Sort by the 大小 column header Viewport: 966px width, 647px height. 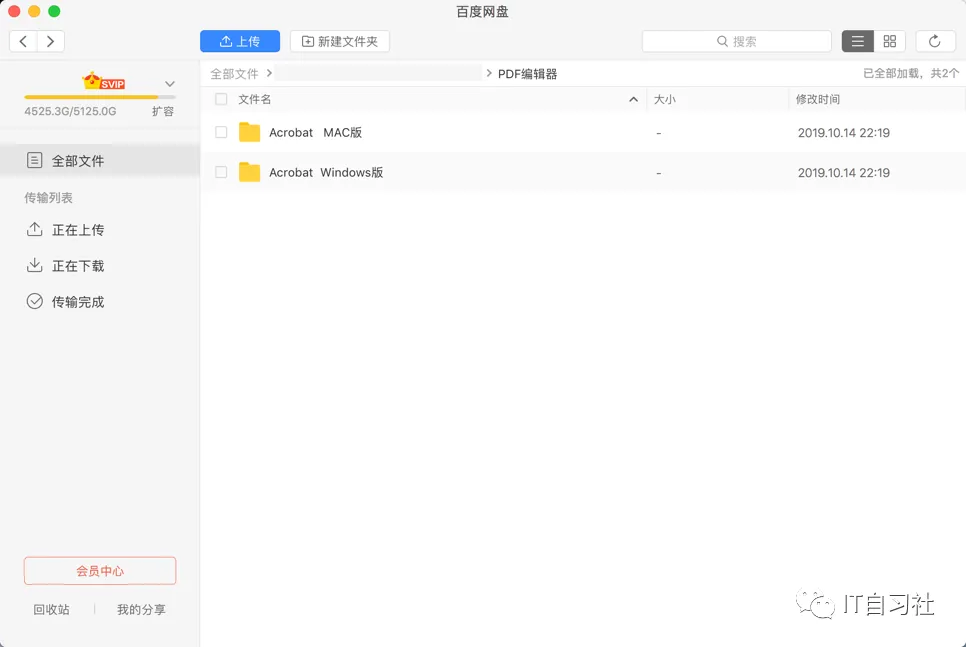pos(664,99)
